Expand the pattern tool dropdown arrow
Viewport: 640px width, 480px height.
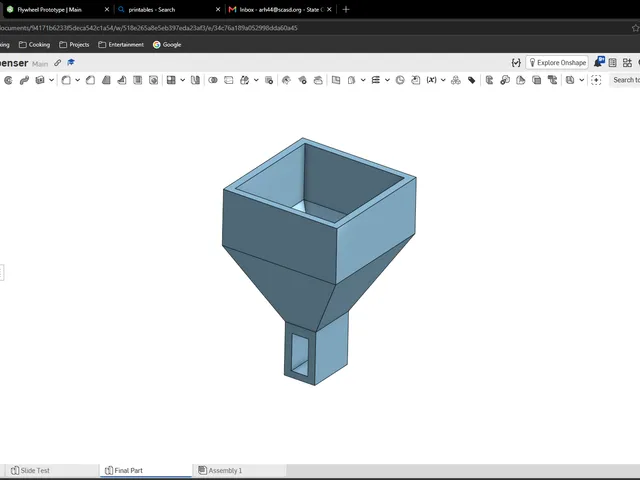(x=182, y=80)
